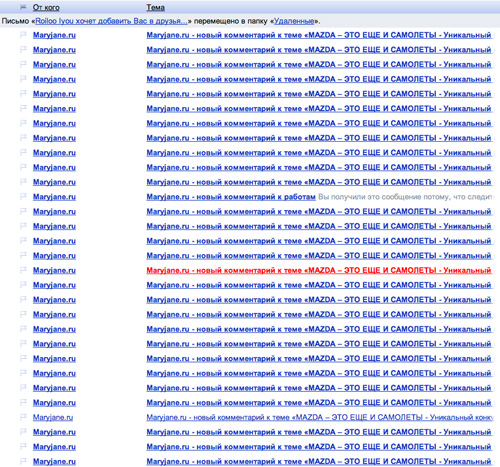Open the red highlighted MAZDA comment email
The image size is (500, 467).
(x=319, y=270)
